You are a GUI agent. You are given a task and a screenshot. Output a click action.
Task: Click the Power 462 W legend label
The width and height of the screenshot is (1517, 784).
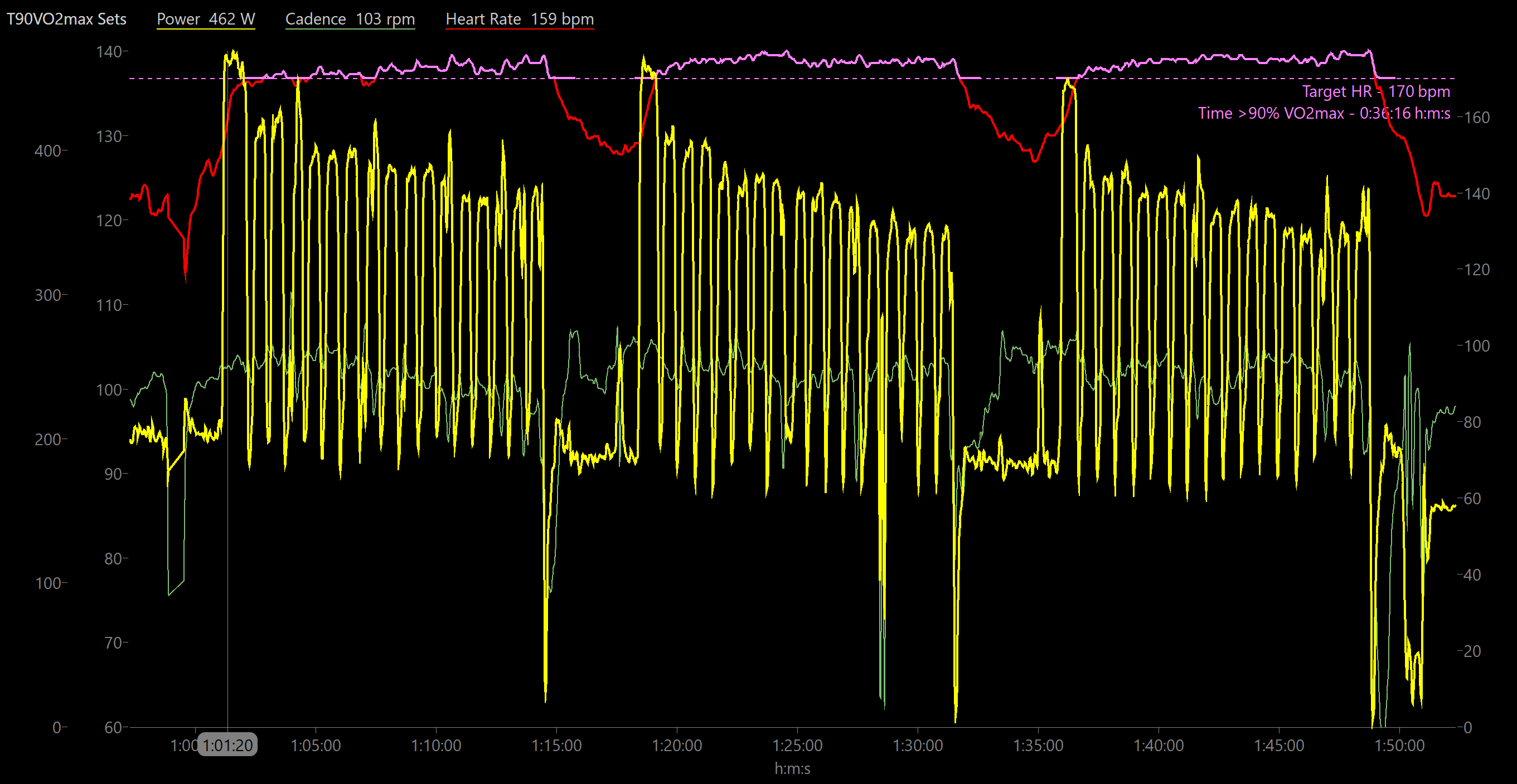point(206,19)
